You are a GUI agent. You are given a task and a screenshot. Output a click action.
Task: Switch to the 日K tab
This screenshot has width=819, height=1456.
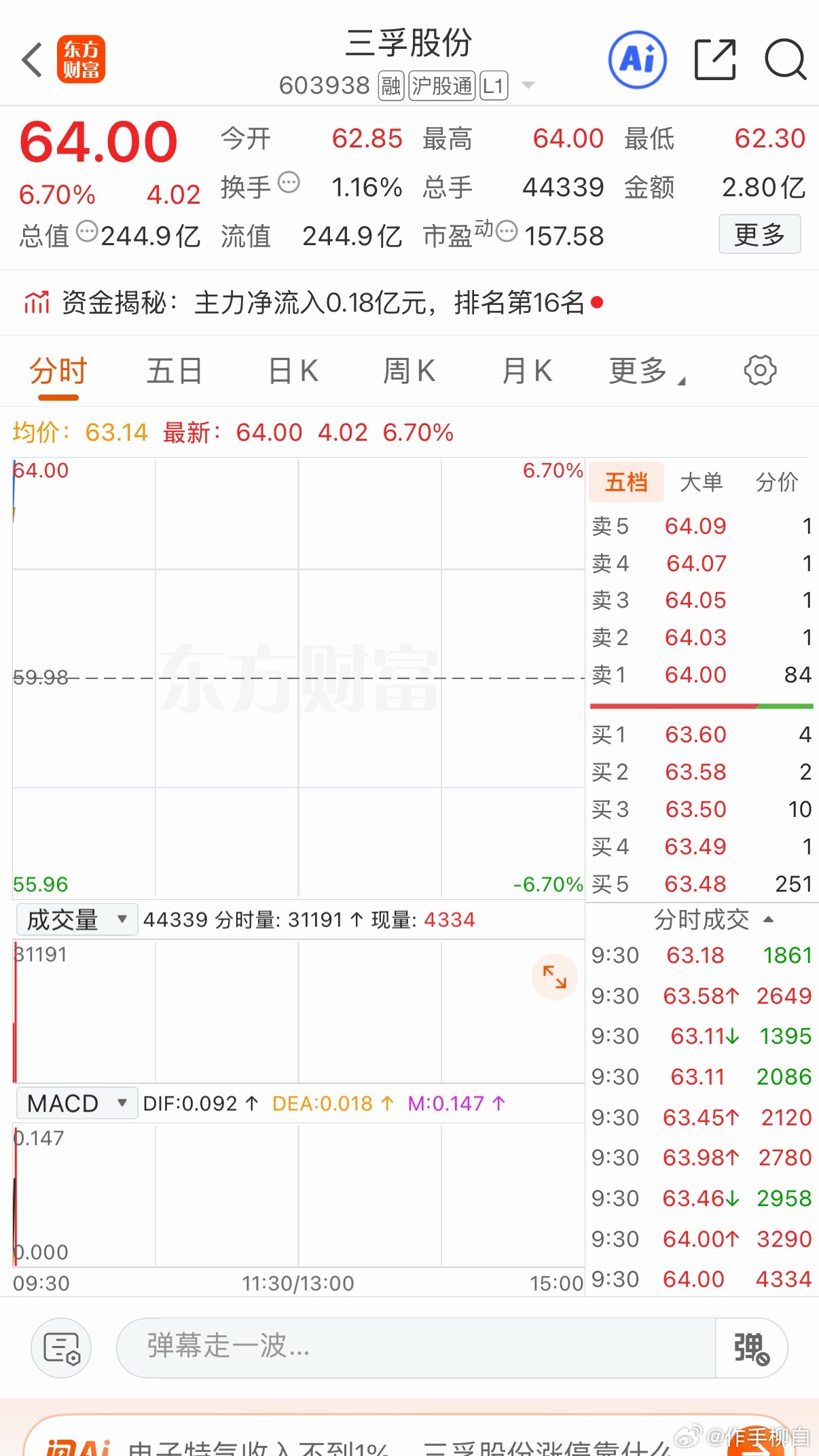[x=293, y=371]
